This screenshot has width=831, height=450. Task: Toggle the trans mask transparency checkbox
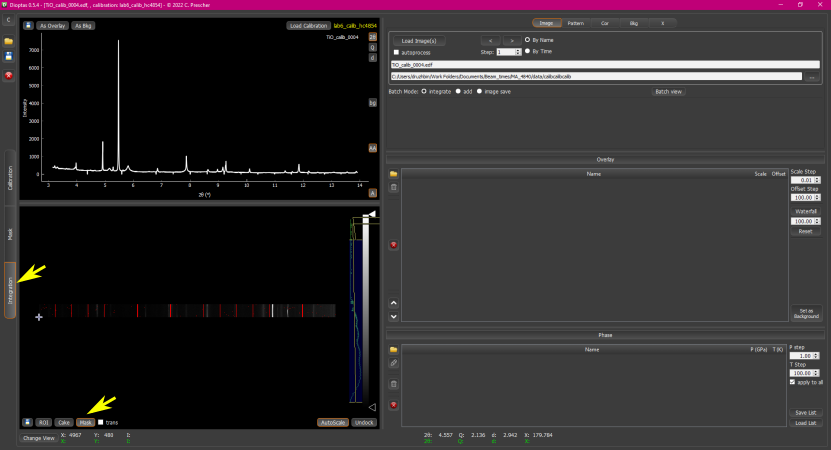pyautogui.click(x=101, y=422)
